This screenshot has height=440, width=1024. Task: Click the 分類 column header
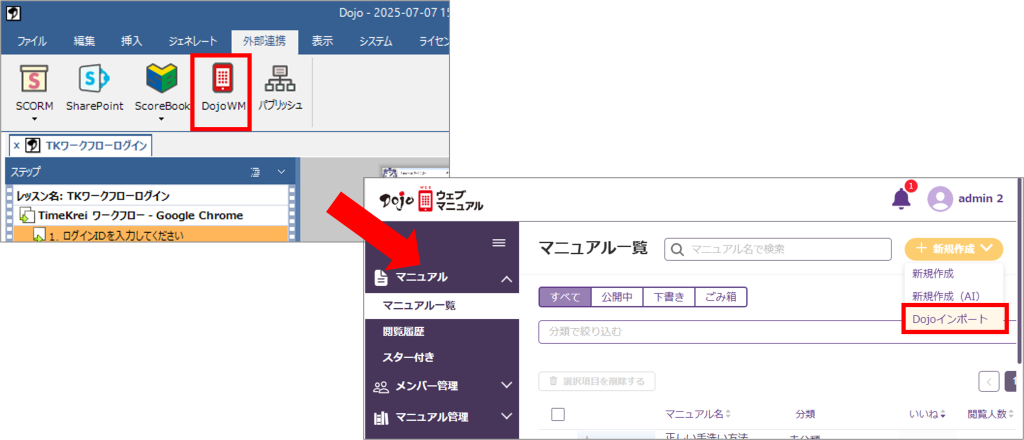[x=805, y=414]
